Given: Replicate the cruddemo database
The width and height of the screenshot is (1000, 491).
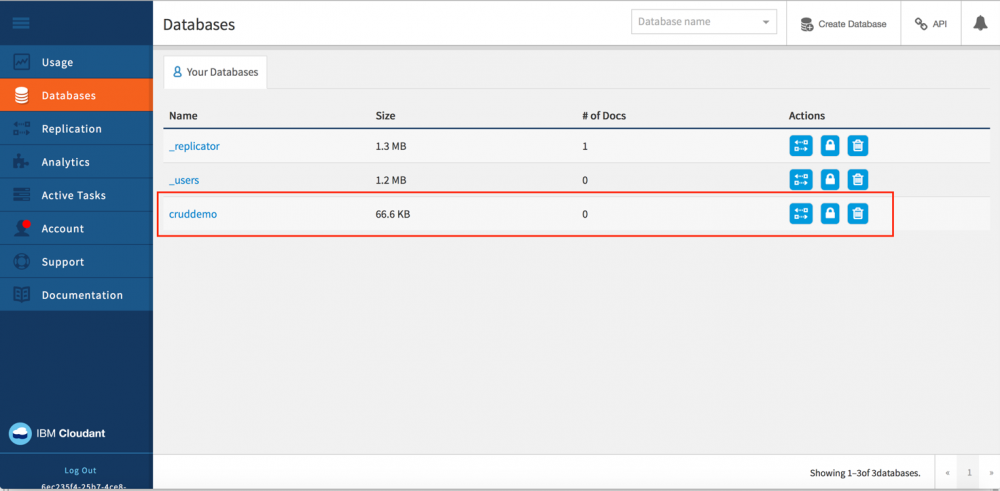Looking at the screenshot, I should pyautogui.click(x=801, y=214).
